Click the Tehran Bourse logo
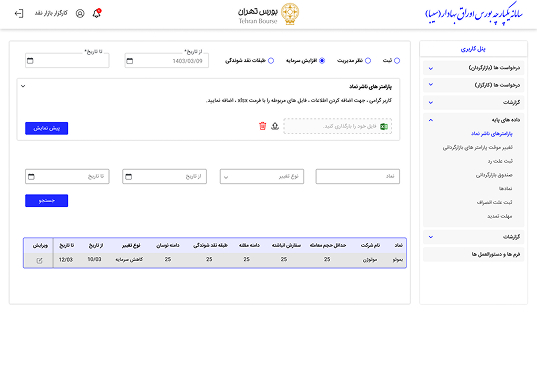Image resolution: width=537 pixels, height=366 pixels. (x=268, y=14)
